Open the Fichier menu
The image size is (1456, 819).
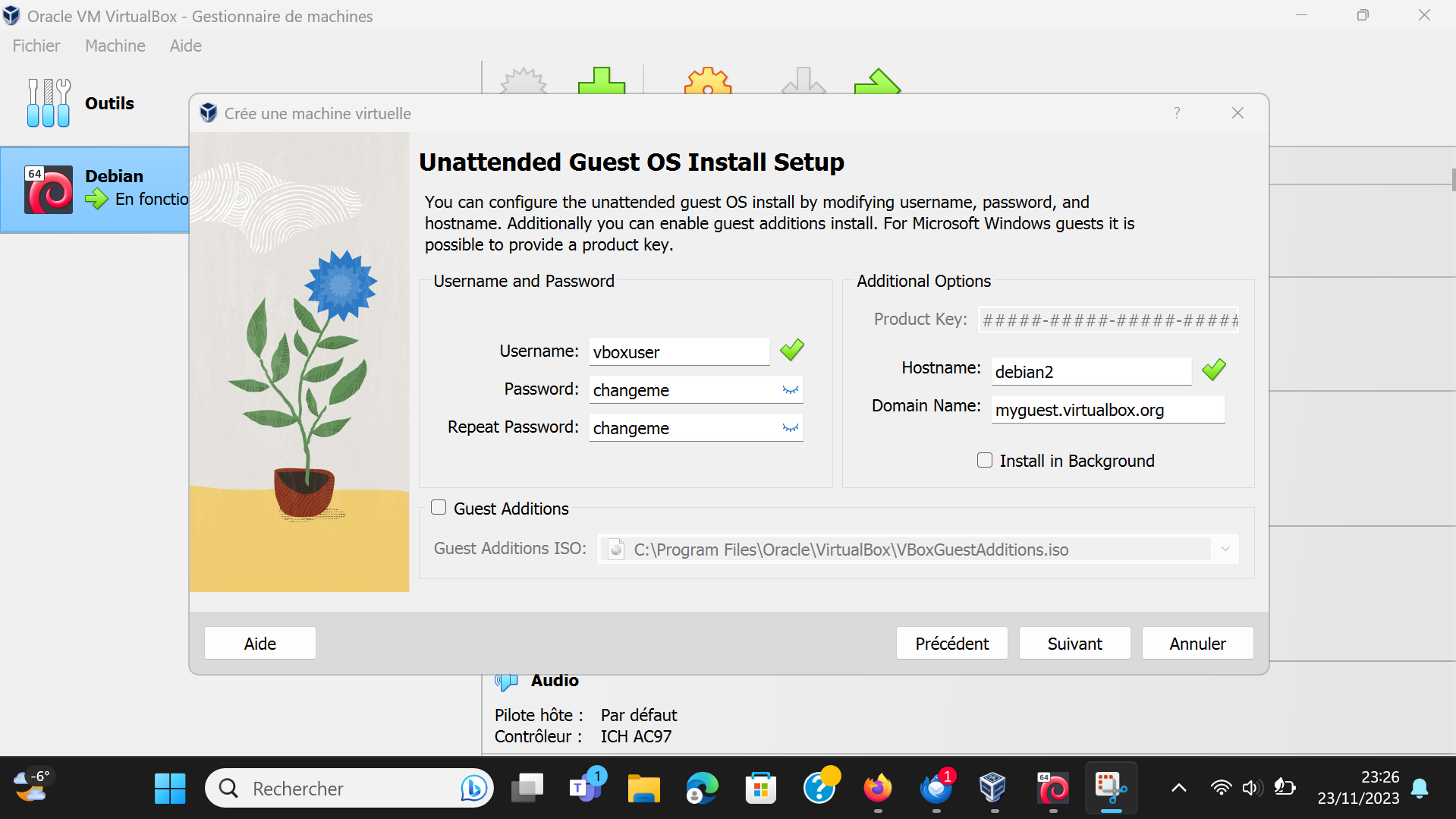pyautogui.click(x=36, y=46)
